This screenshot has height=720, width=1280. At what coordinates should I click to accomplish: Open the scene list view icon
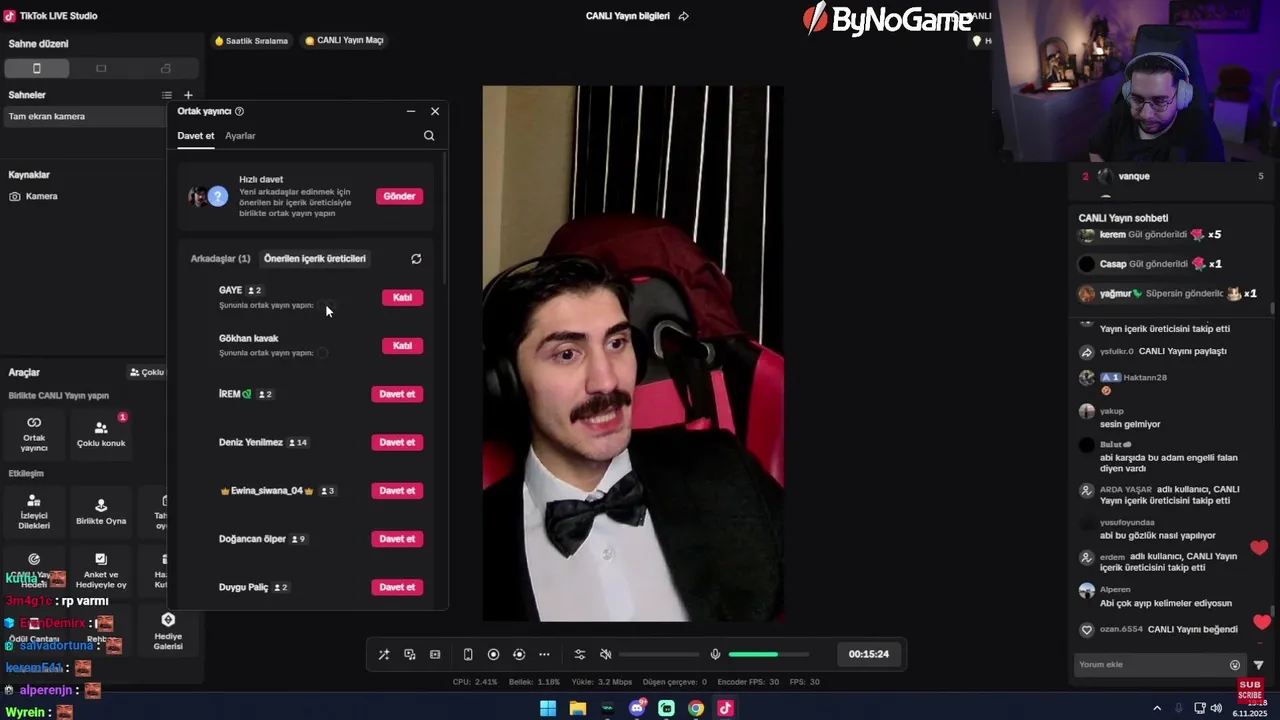(x=167, y=95)
